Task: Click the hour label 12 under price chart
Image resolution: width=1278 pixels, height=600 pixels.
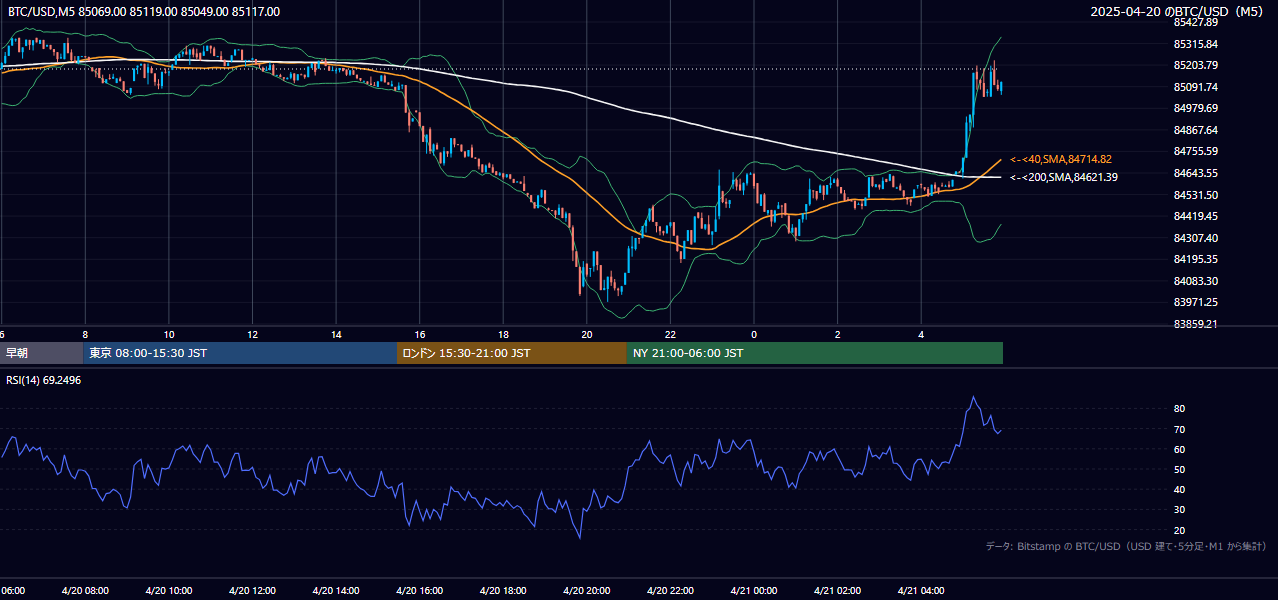Action: 253,335
